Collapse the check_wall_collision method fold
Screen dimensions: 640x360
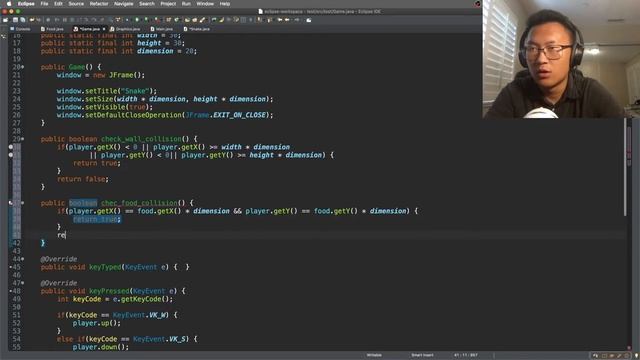pos(22,139)
